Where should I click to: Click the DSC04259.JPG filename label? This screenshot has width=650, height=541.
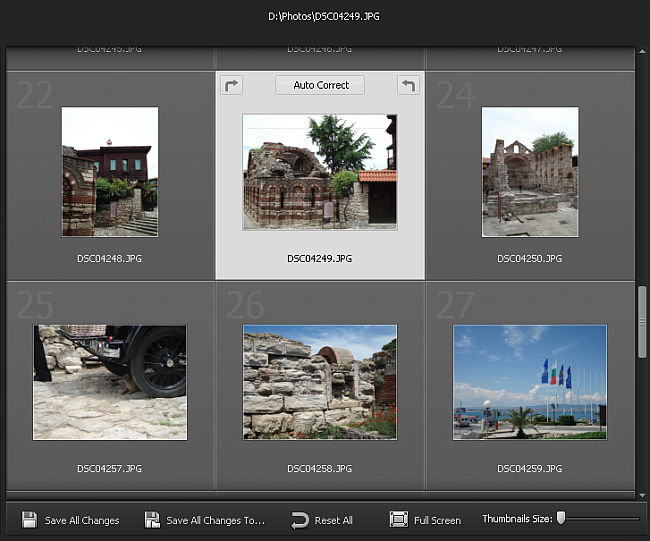[530, 468]
